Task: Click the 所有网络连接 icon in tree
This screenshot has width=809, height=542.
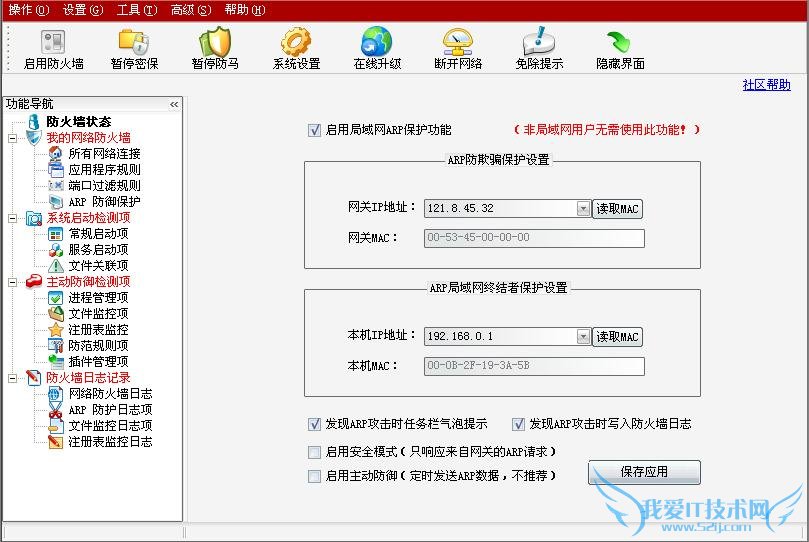Action: 55,153
